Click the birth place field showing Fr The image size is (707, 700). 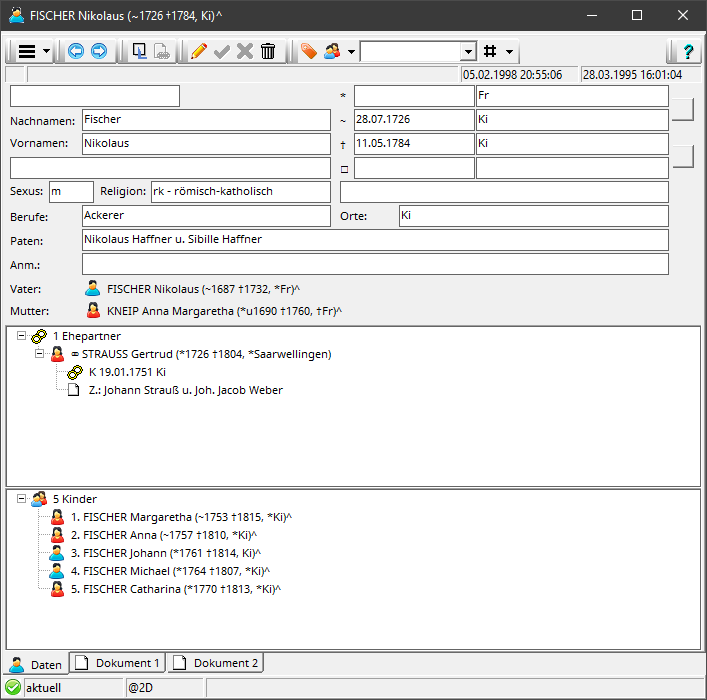(572, 96)
